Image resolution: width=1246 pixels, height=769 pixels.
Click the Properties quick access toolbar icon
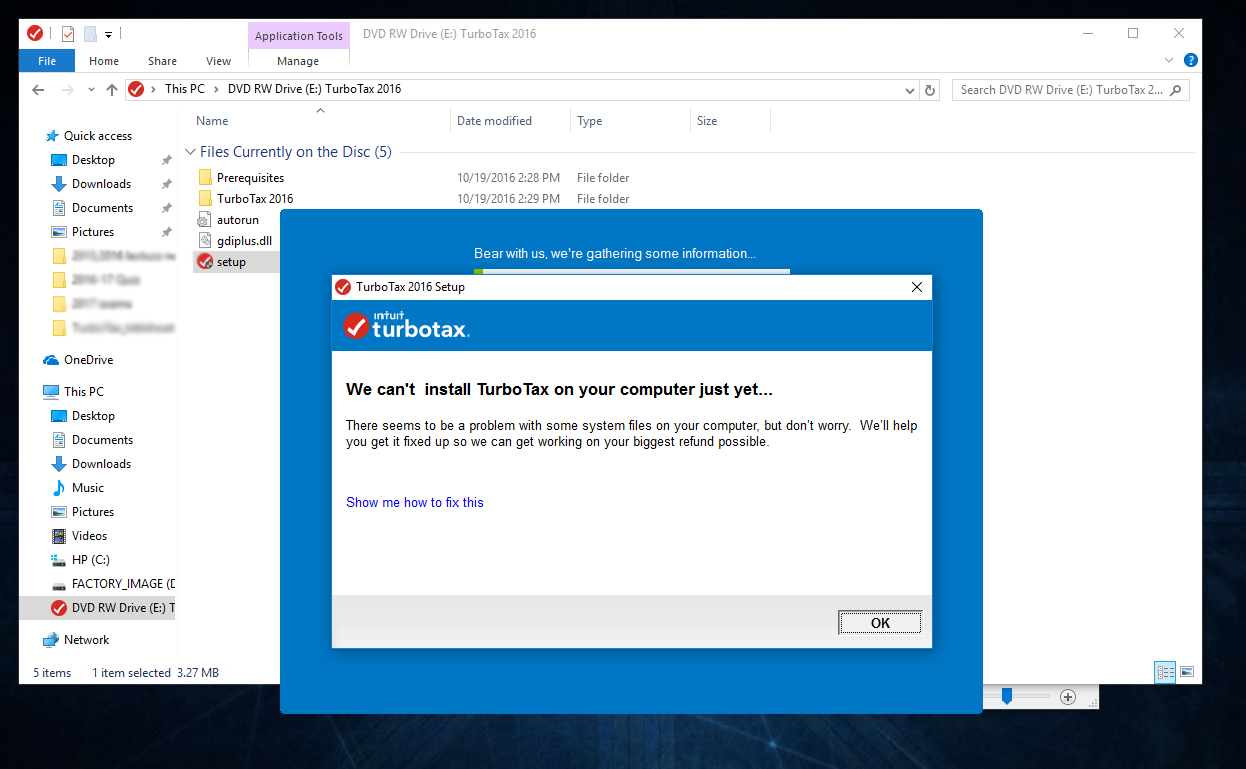(x=68, y=34)
